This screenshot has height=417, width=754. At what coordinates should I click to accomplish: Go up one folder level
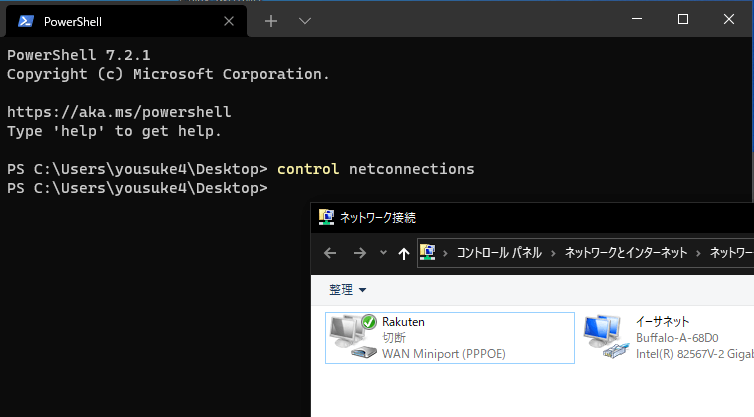click(404, 253)
